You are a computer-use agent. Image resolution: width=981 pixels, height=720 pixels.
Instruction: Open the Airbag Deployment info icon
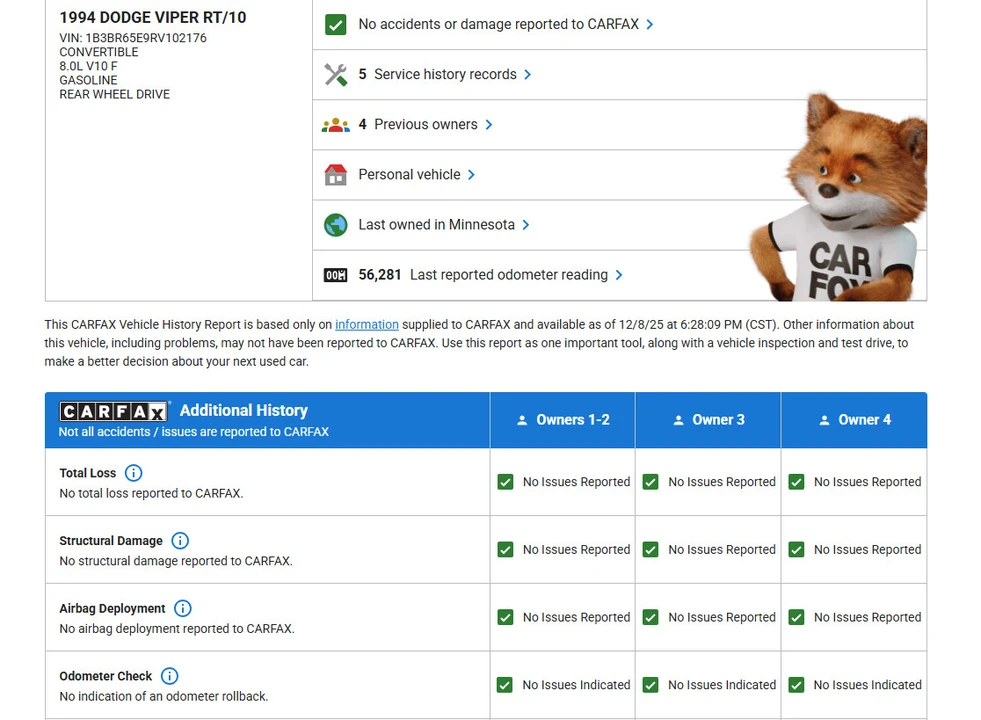[x=183, y=608]
